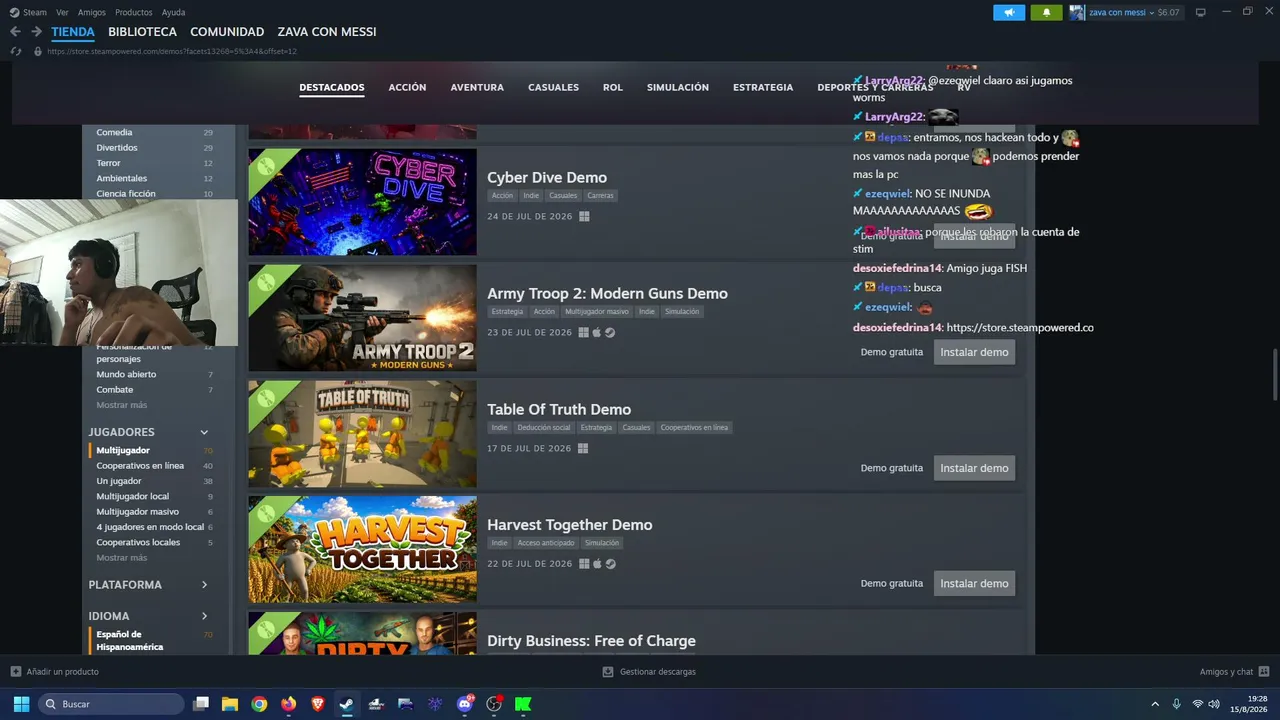Expand the IDIOMA filter section
1280x720 pixels.
[x=204, y=616]
